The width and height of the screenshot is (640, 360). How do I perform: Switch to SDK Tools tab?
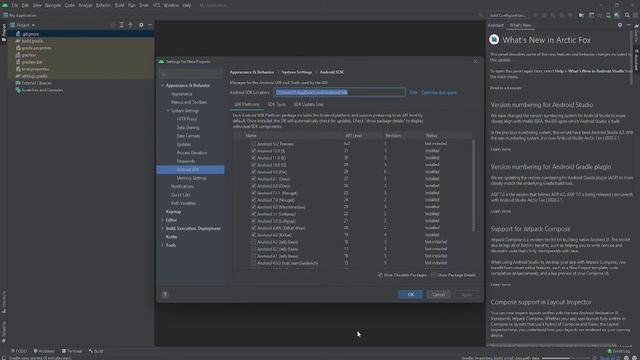tap(276, 104)
